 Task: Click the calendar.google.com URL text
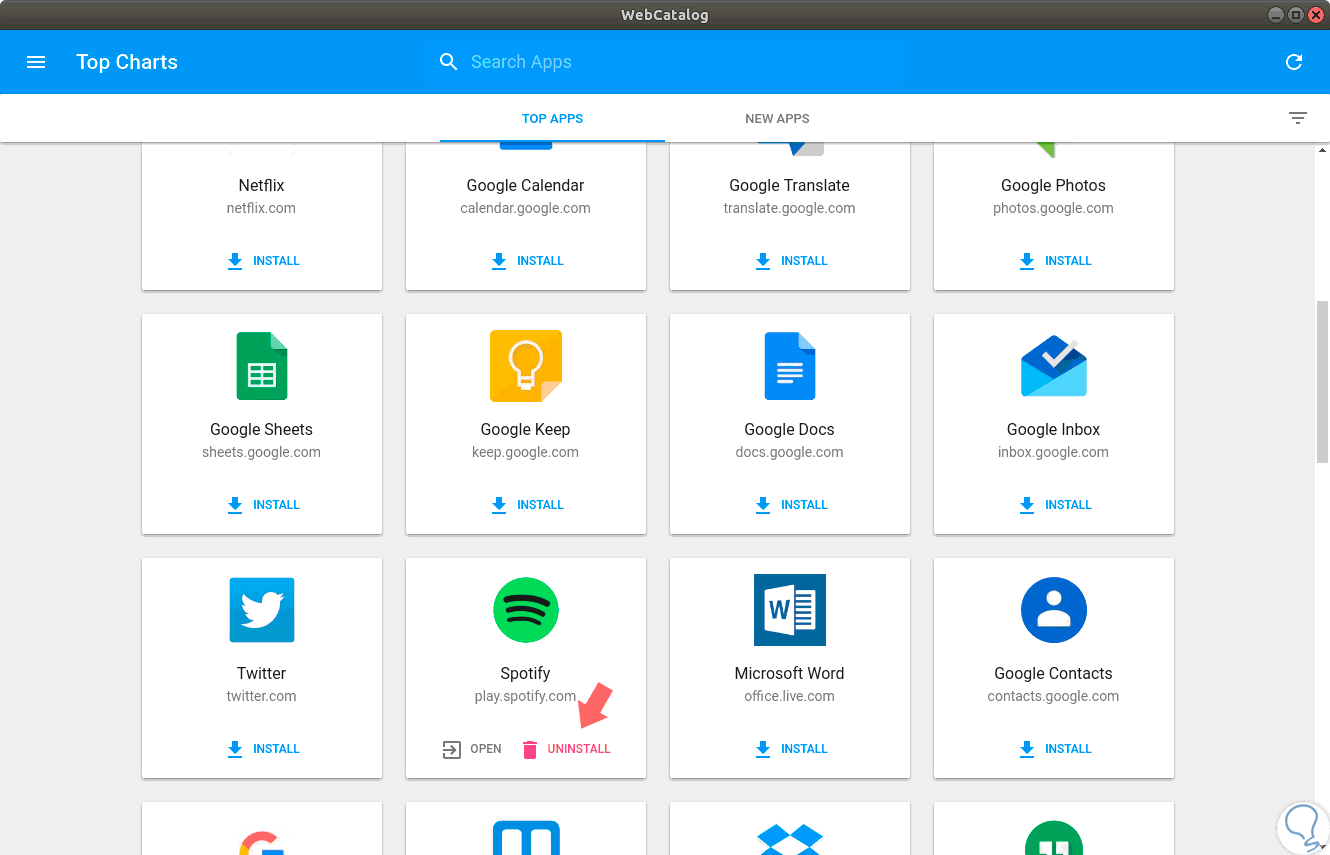526,208
